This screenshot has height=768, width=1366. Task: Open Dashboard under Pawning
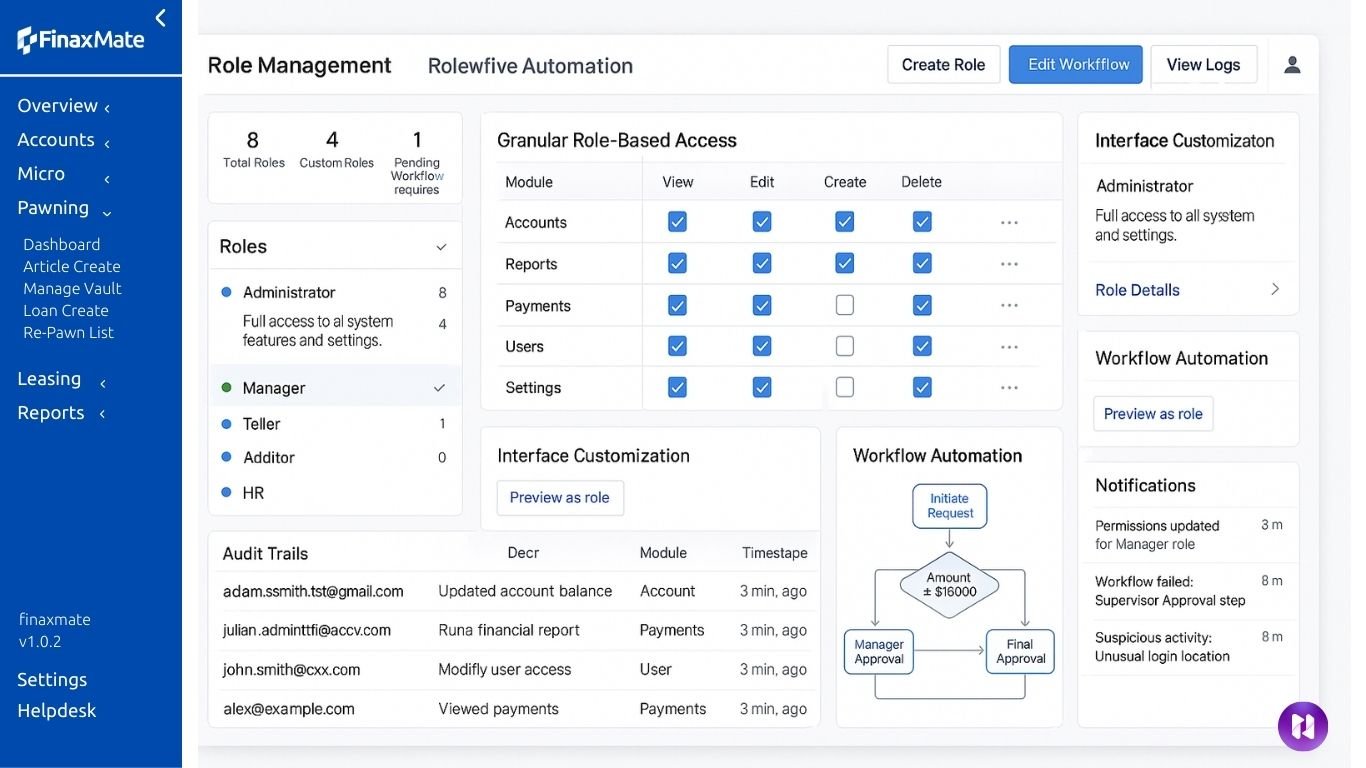click(62, 244)
